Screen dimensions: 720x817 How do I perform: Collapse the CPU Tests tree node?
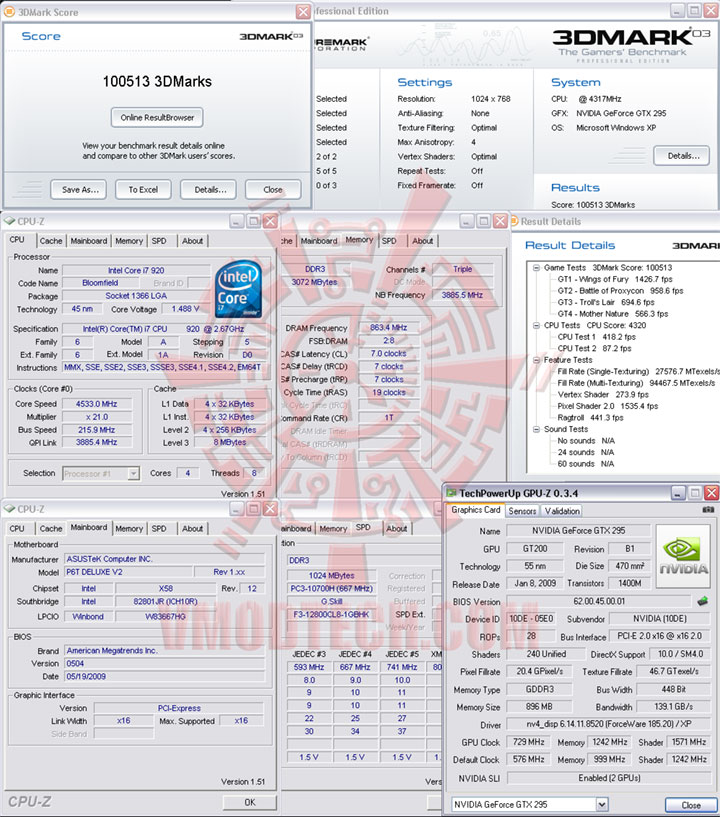[x=536, y=326]
